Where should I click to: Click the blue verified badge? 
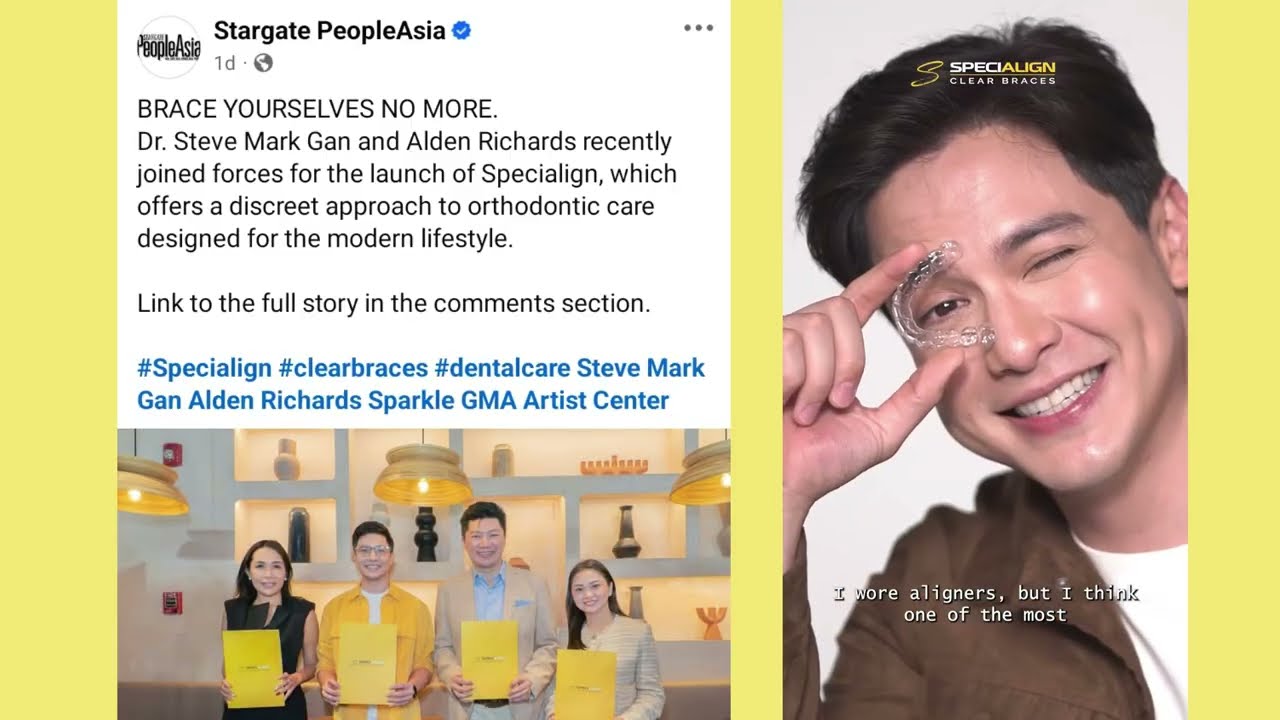coord(461,31)
